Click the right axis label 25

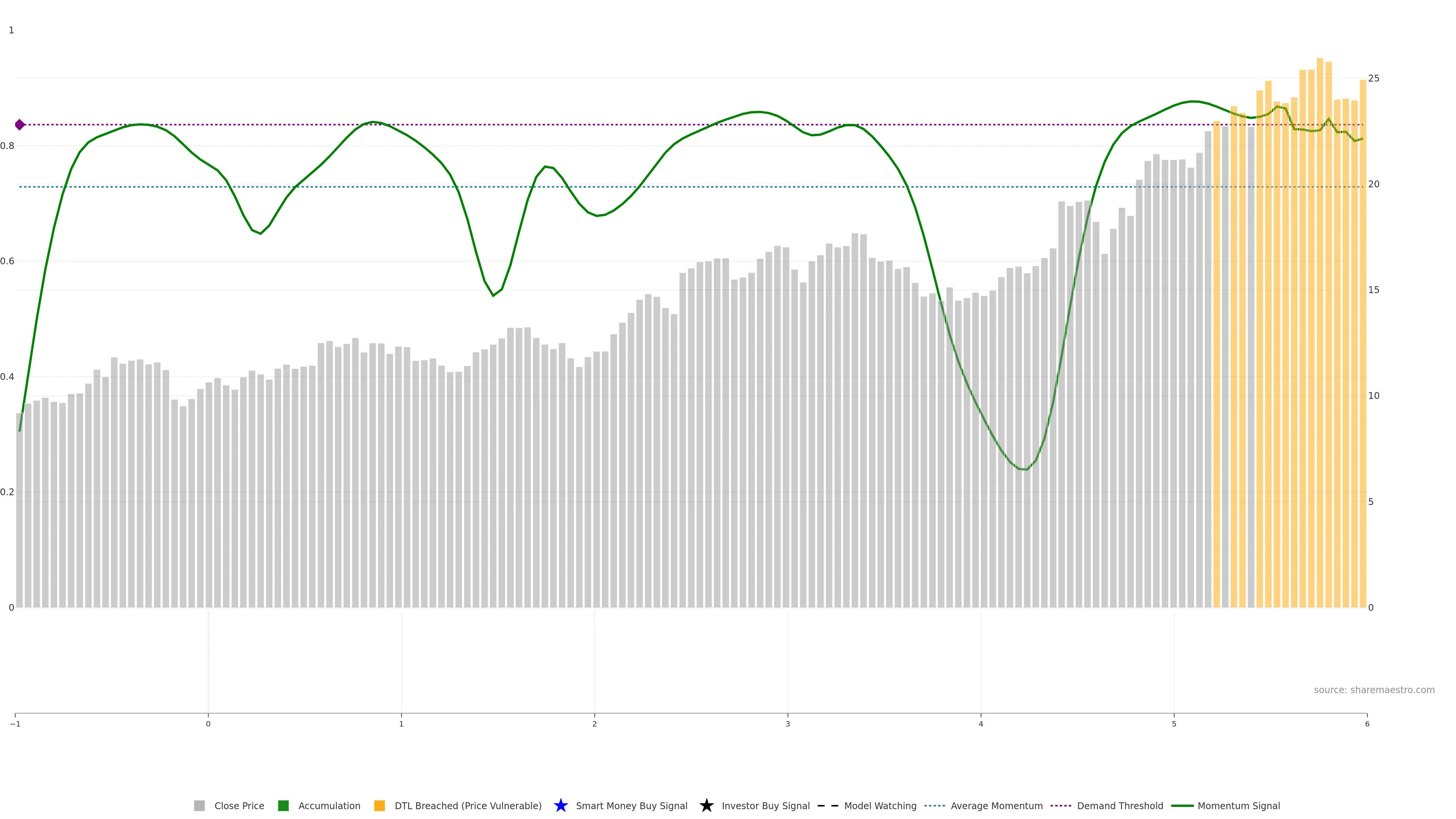click(x=1373, y=78)
